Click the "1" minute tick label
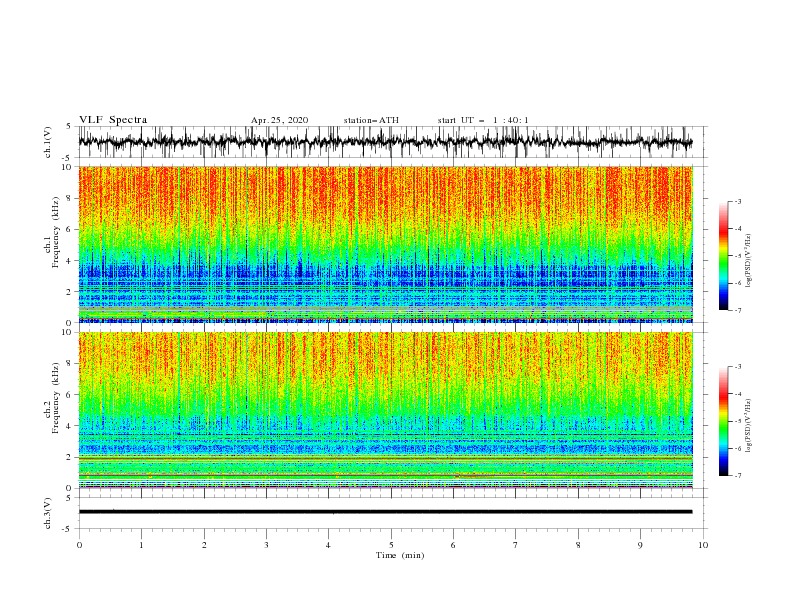Viewport: 792px width, 612px height. pyautogui.click(x=141, y=545)
